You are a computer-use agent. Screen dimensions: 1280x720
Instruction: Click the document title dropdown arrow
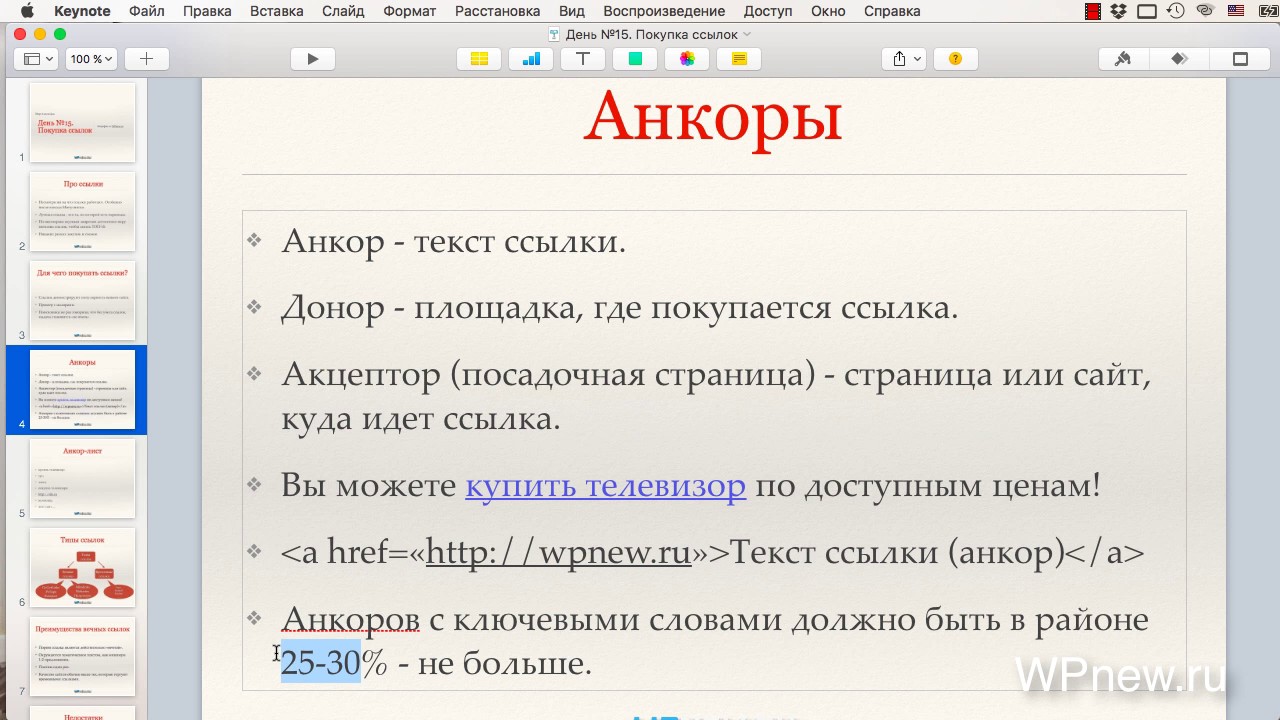[x=747, y=34]
